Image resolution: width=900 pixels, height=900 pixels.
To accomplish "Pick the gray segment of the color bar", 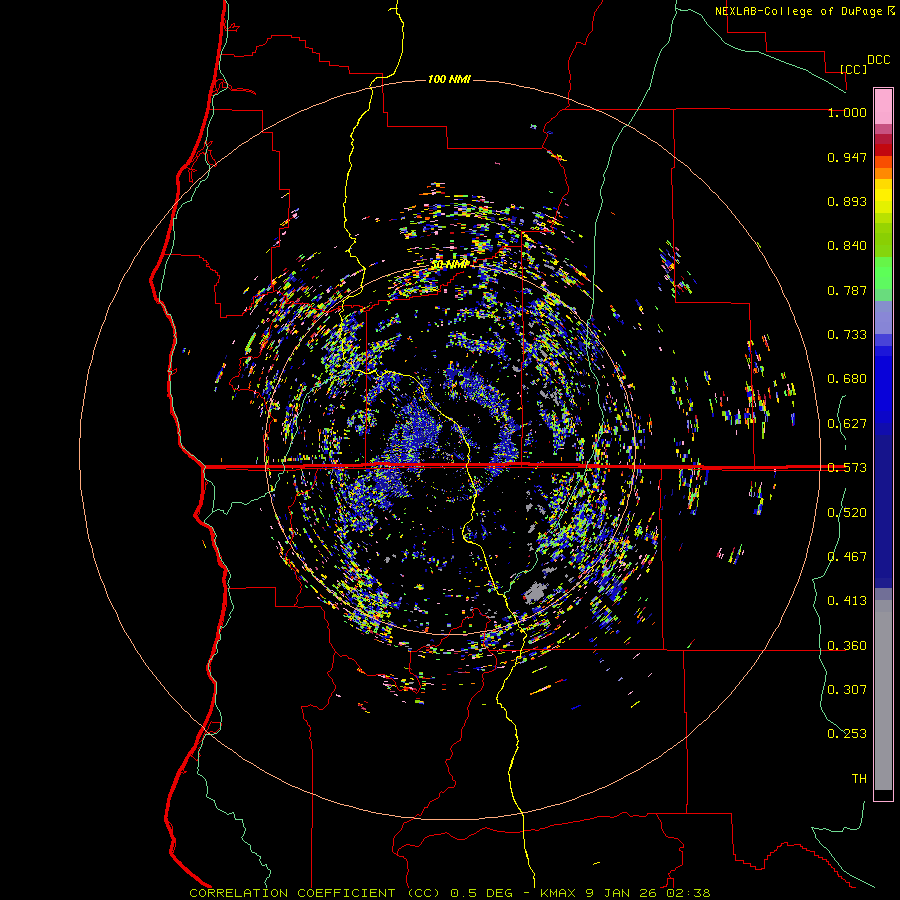I will point(883,695).
